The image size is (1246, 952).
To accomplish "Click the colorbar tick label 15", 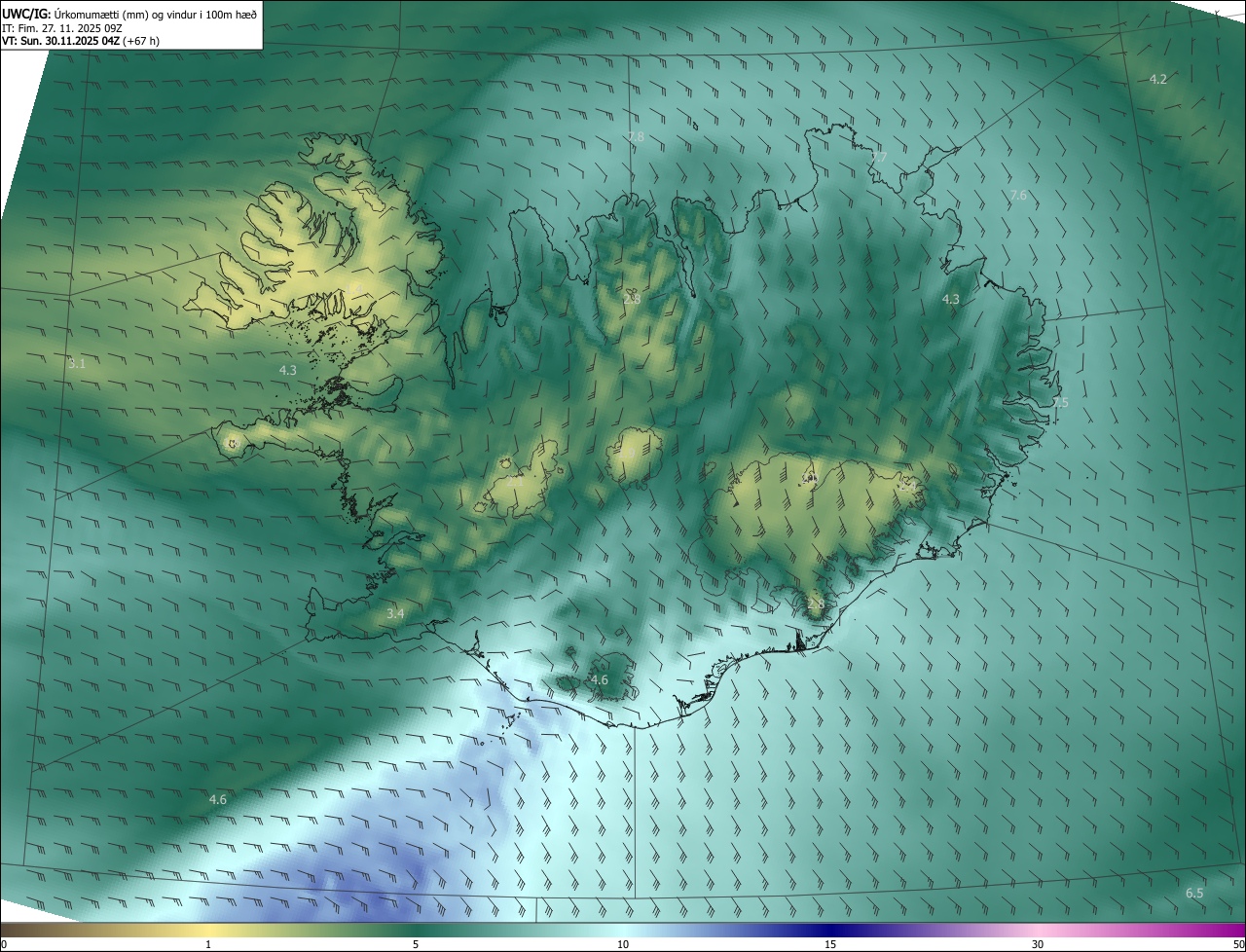I will (x=830, y=944).
